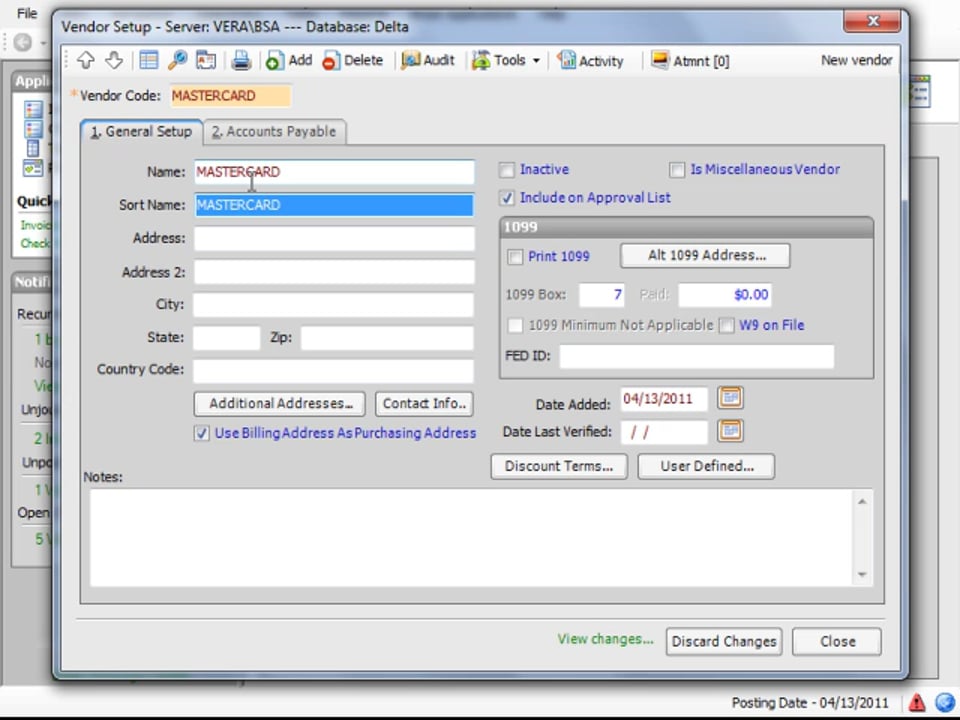Viewport: 960px width, 720px height.
Task: Click the magnifier search icon in toolbar
Action: tap(178, 60)
